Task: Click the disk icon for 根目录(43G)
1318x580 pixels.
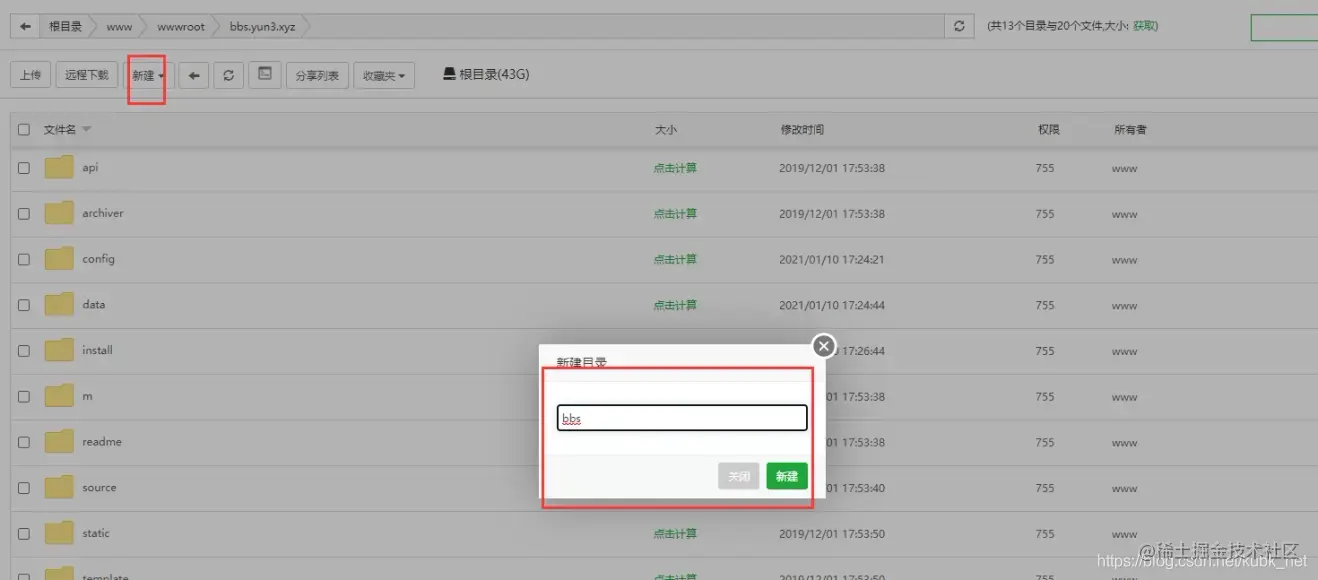Action: pos(450,74)
